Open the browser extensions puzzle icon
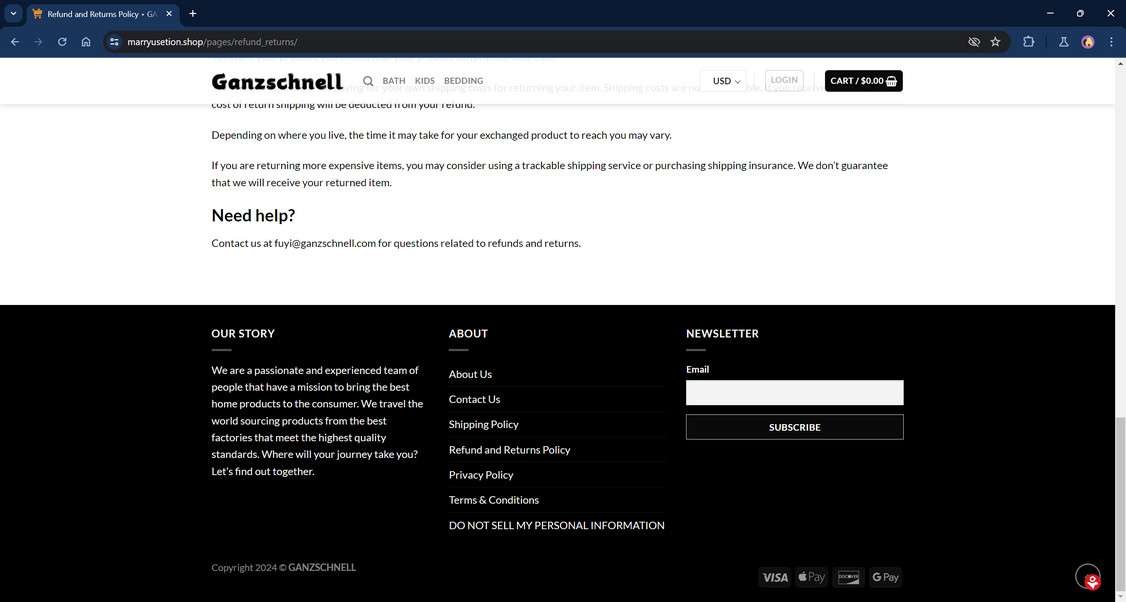1126x602 pixels. 1028,42
